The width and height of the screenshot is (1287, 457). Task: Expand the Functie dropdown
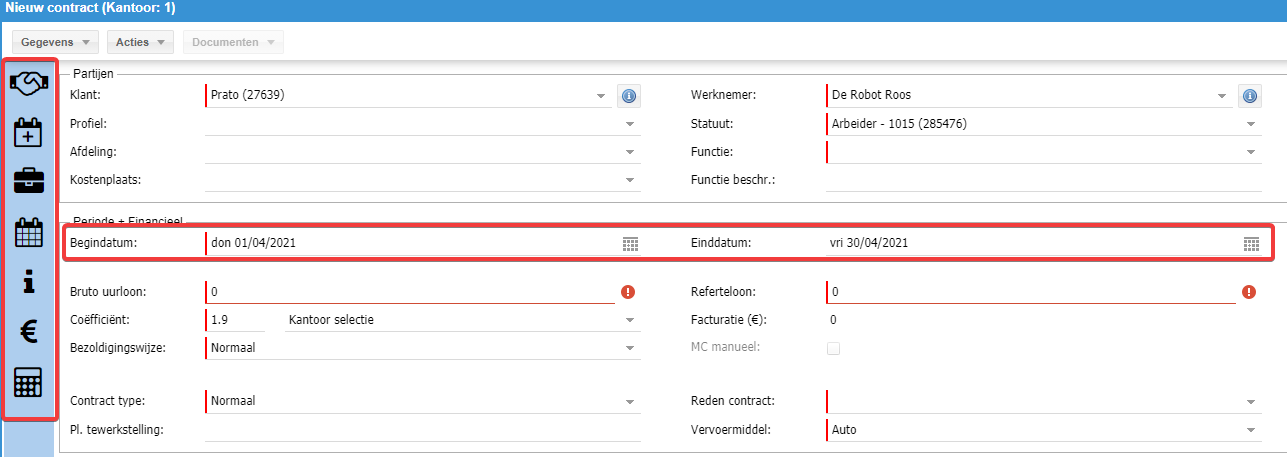tap(1252, 152)
